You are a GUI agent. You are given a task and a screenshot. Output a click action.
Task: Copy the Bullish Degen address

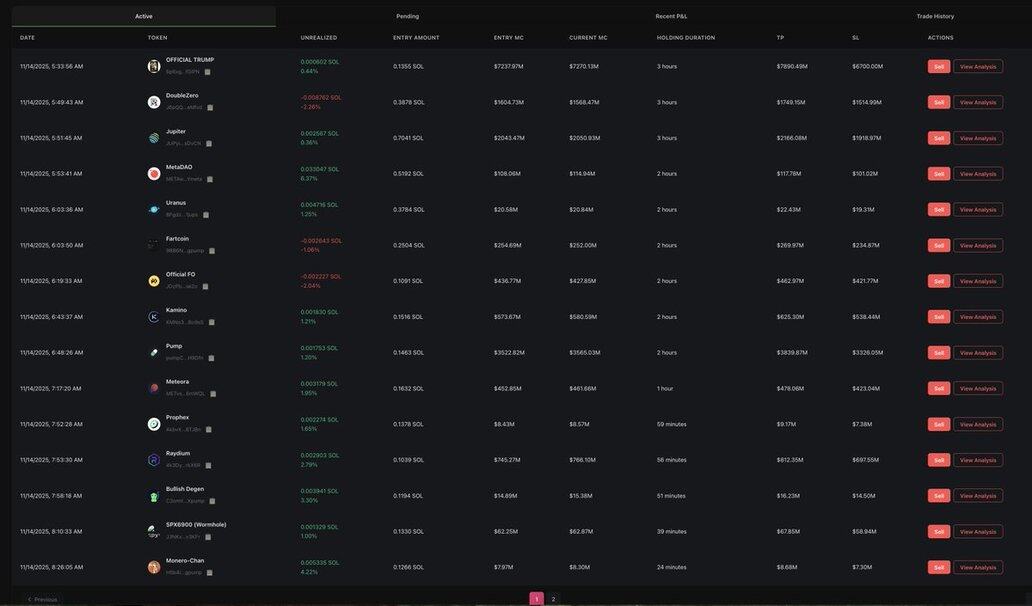211,501
